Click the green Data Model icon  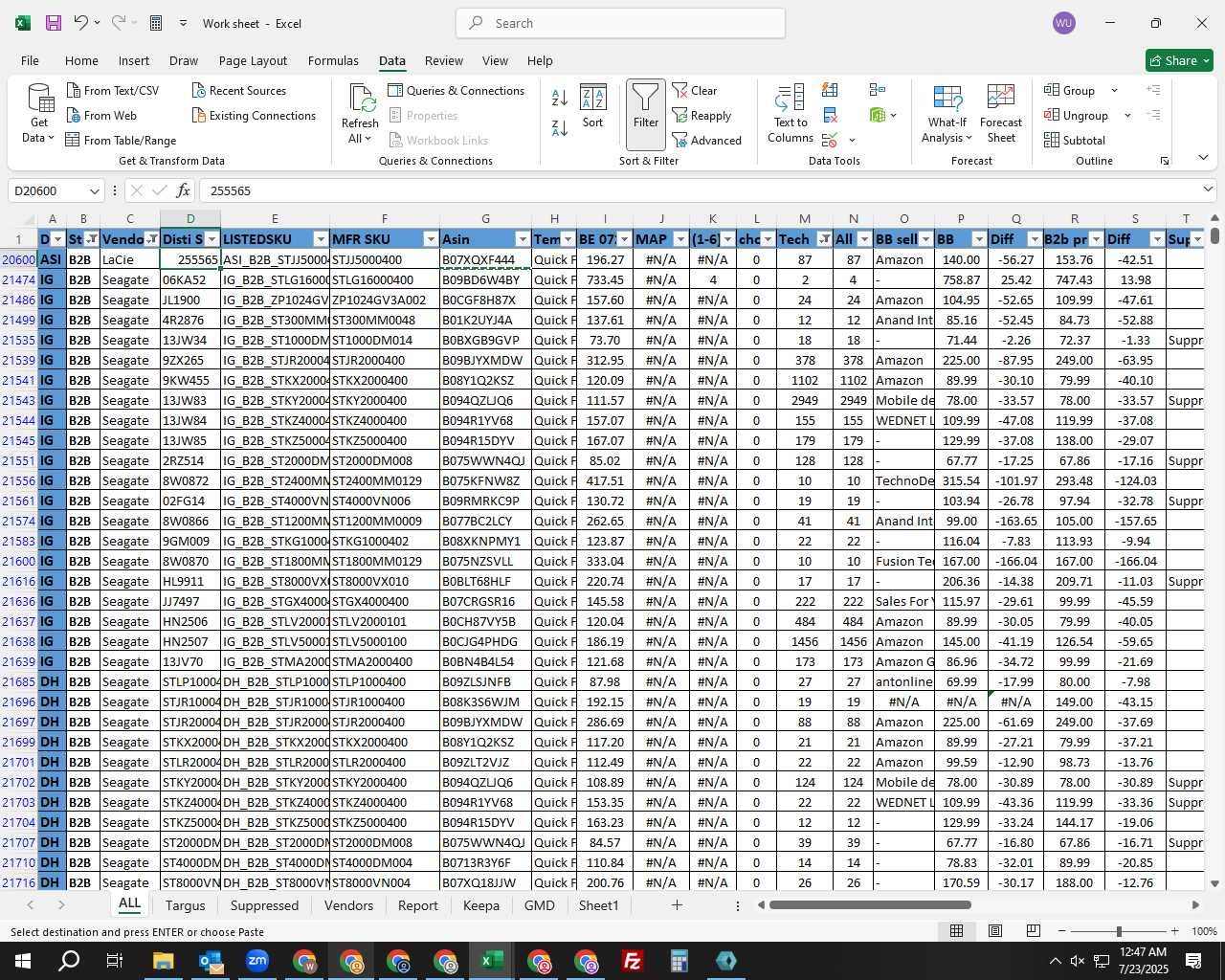click(878, 115)
